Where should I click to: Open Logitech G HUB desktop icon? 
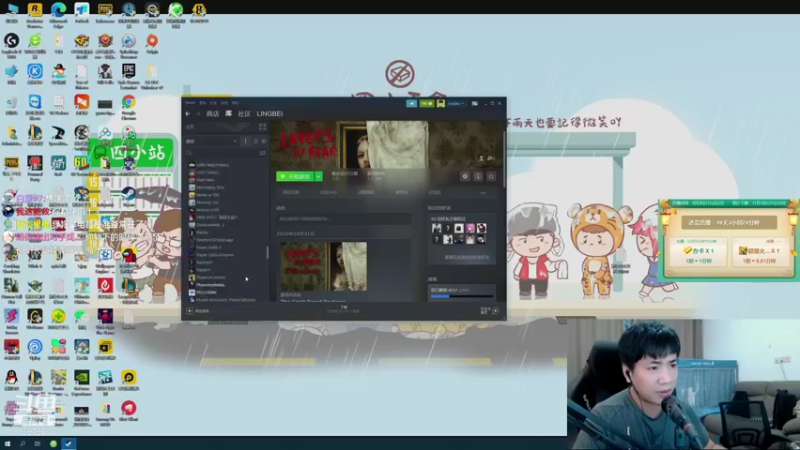(x=11, y=45)
